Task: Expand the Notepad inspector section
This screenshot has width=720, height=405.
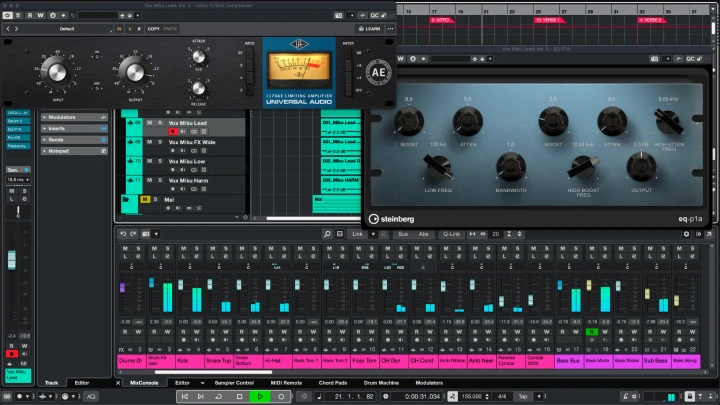Action: (x=74, y=151)
